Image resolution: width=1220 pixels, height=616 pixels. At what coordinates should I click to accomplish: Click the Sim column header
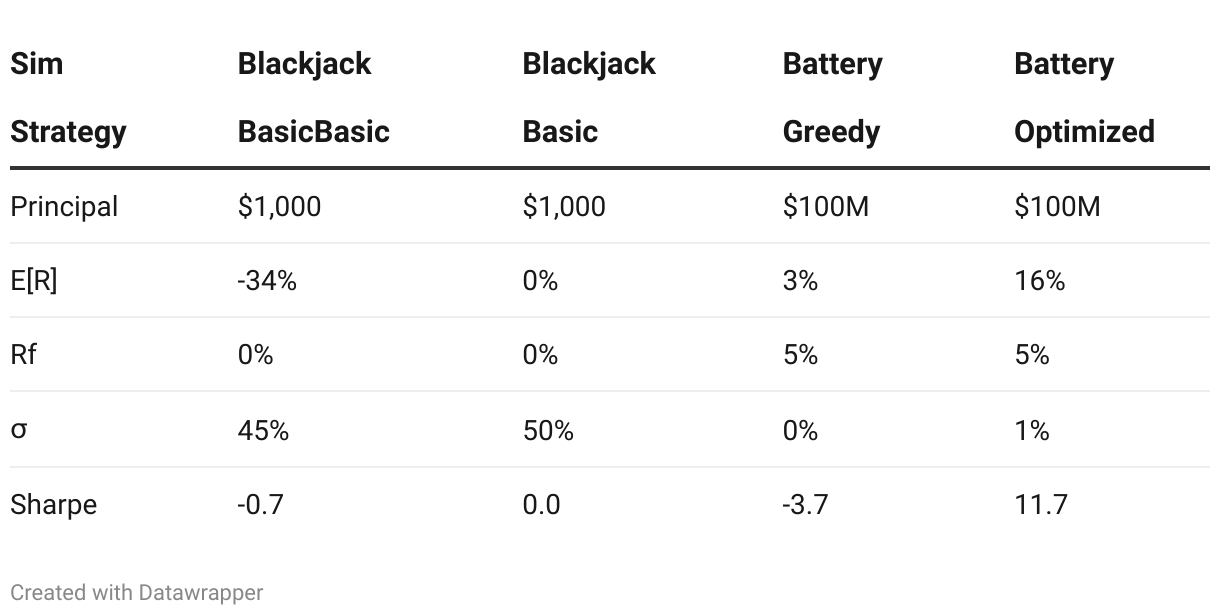[68, 97]
